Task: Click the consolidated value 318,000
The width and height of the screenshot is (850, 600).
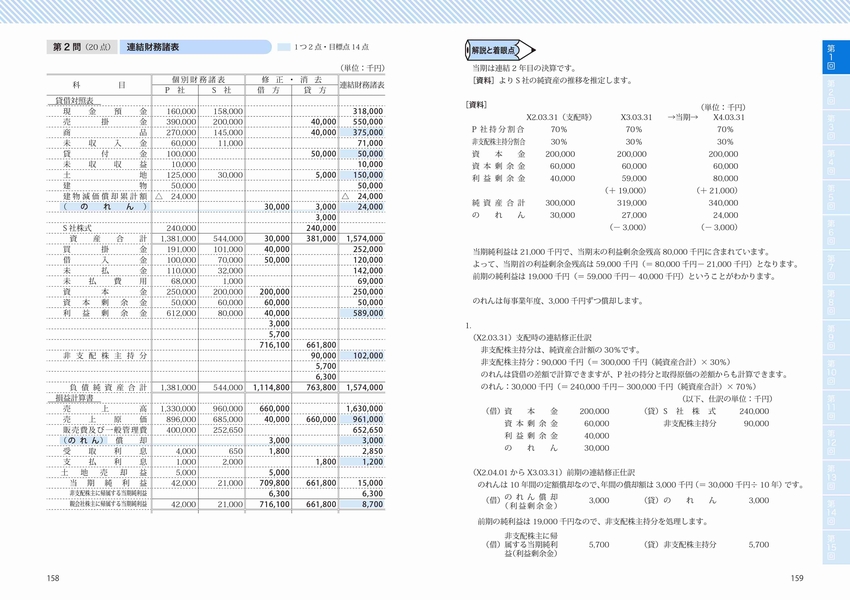Action: 368,111
